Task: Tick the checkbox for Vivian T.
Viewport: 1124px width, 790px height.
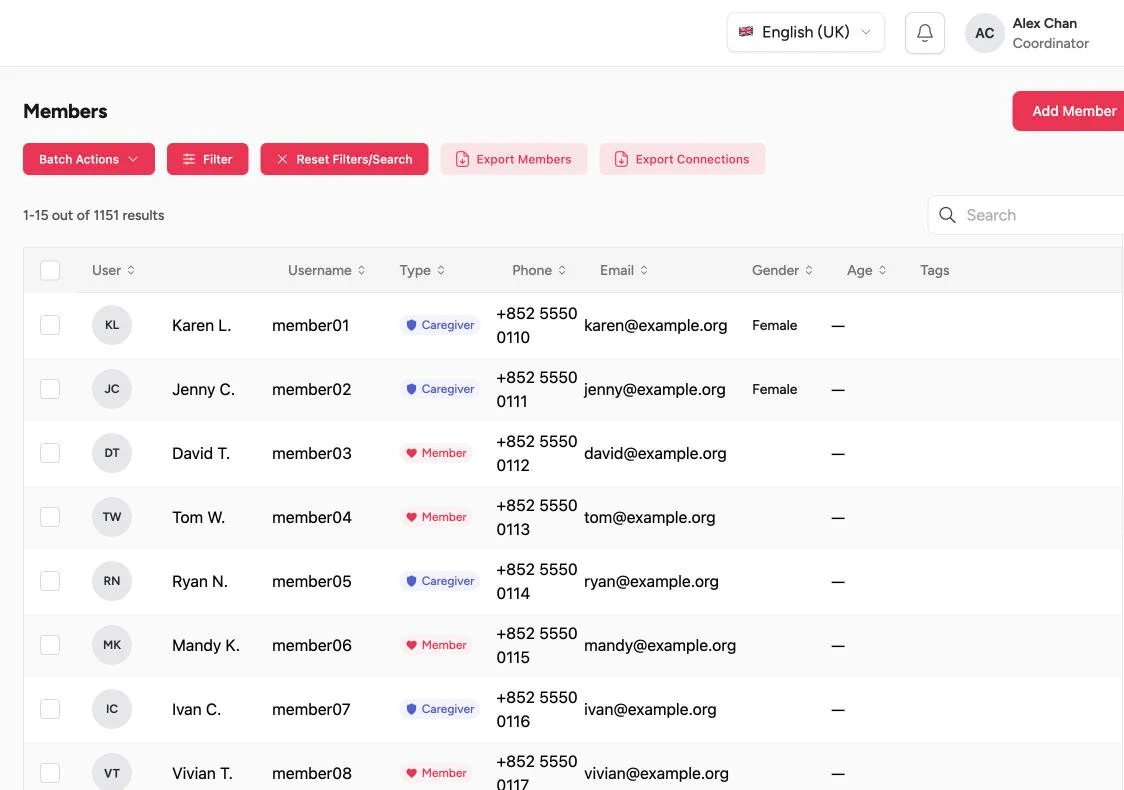Action: pyautogui.click(x=50, y=773)
